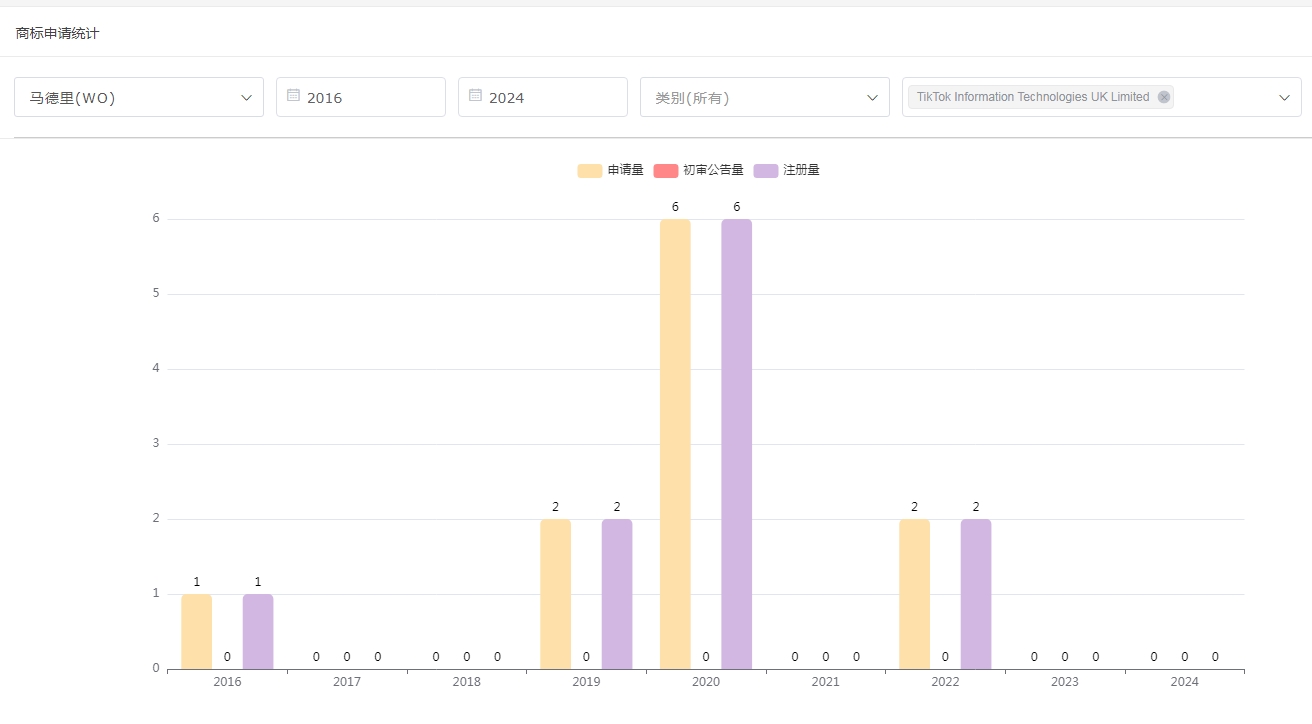Image resolution: width=1312 pixels, height=724 pixels.
Task: Click the 2019 yellow application bar
Action: click(555, 594)
